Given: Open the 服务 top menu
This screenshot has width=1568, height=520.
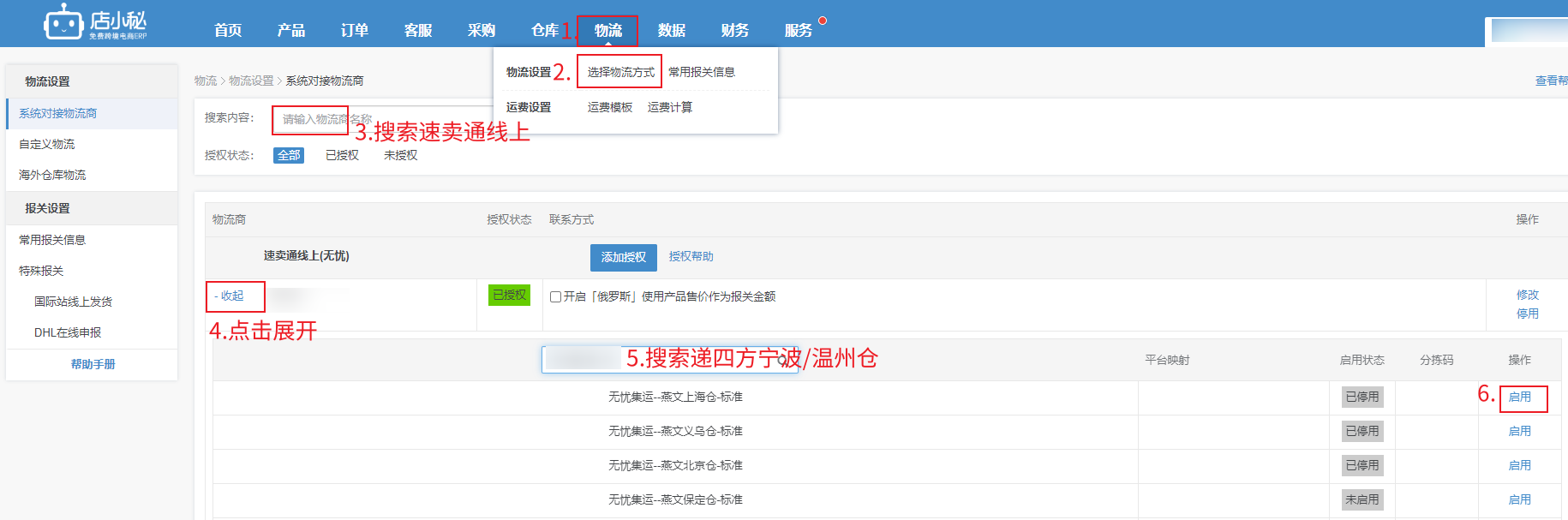Looking at the screenshot, I should (799, 31).
